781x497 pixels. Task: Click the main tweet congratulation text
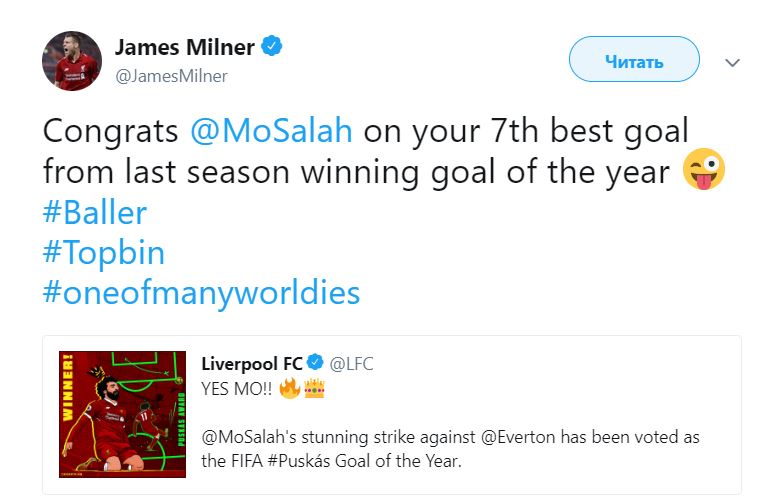click(366, 152)
